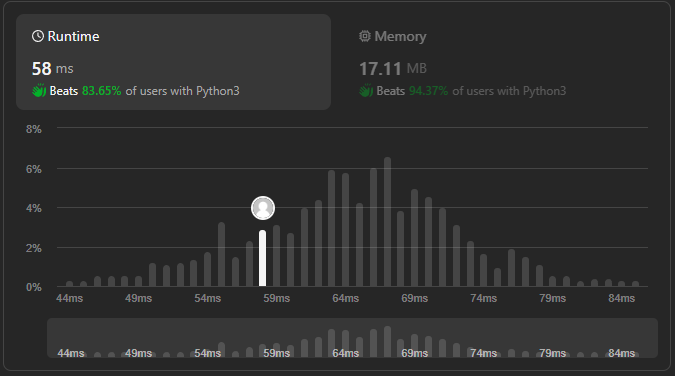Click the 64ms label in the range slider strip
The image size is (675, 376).
click(x=346, y=353)
